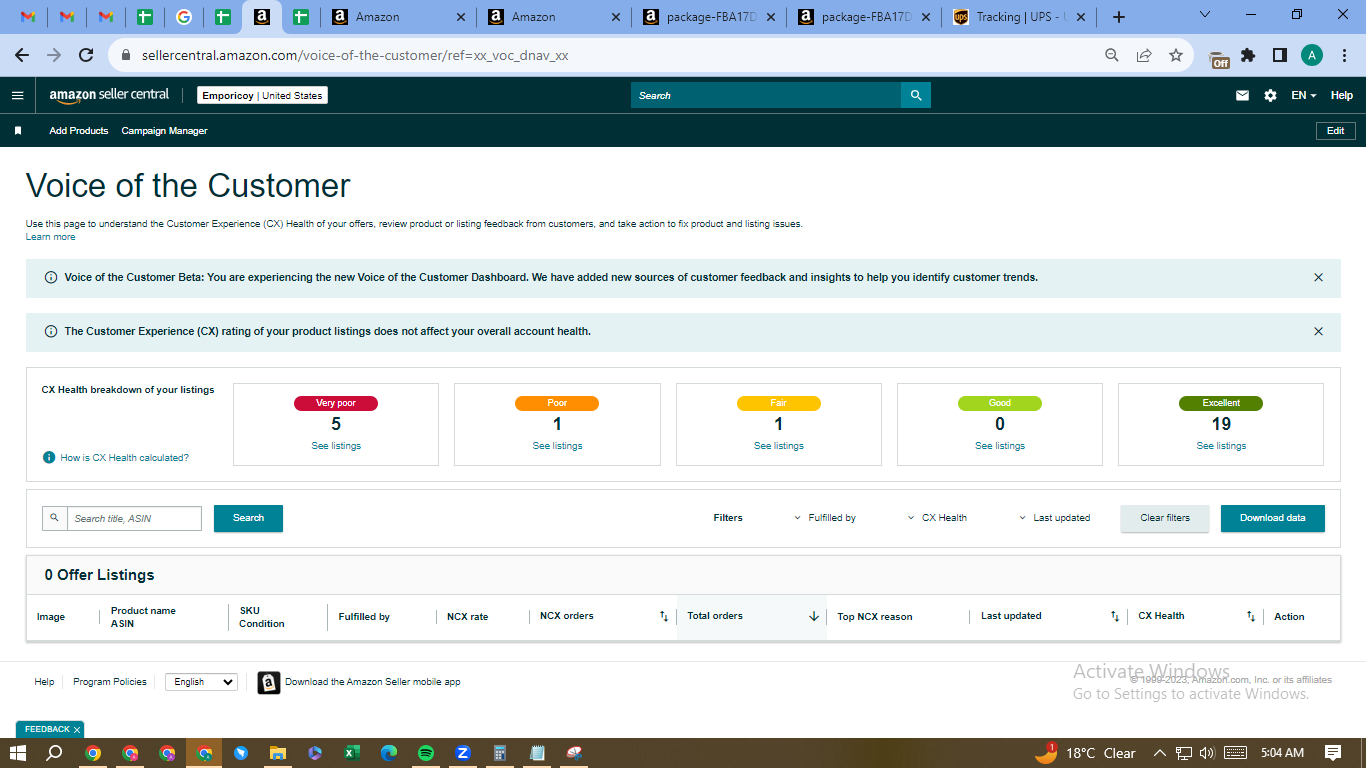This screenshot has width=1366, height=768.
Task: Open Program Policies footer link
Action: (x=110, y=682)
